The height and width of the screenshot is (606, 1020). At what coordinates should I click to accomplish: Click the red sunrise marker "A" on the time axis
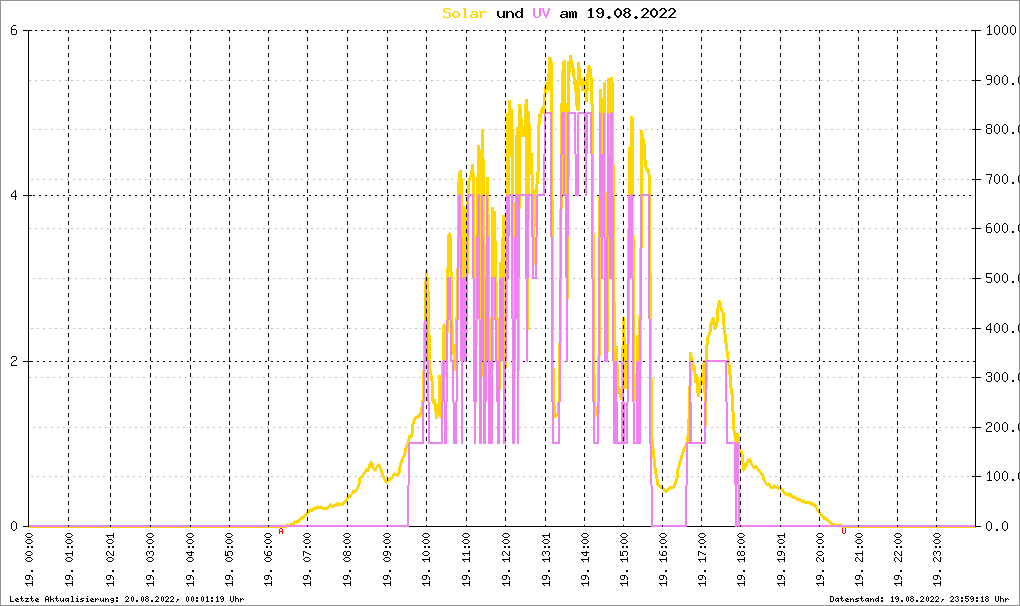tap(281, 531)
